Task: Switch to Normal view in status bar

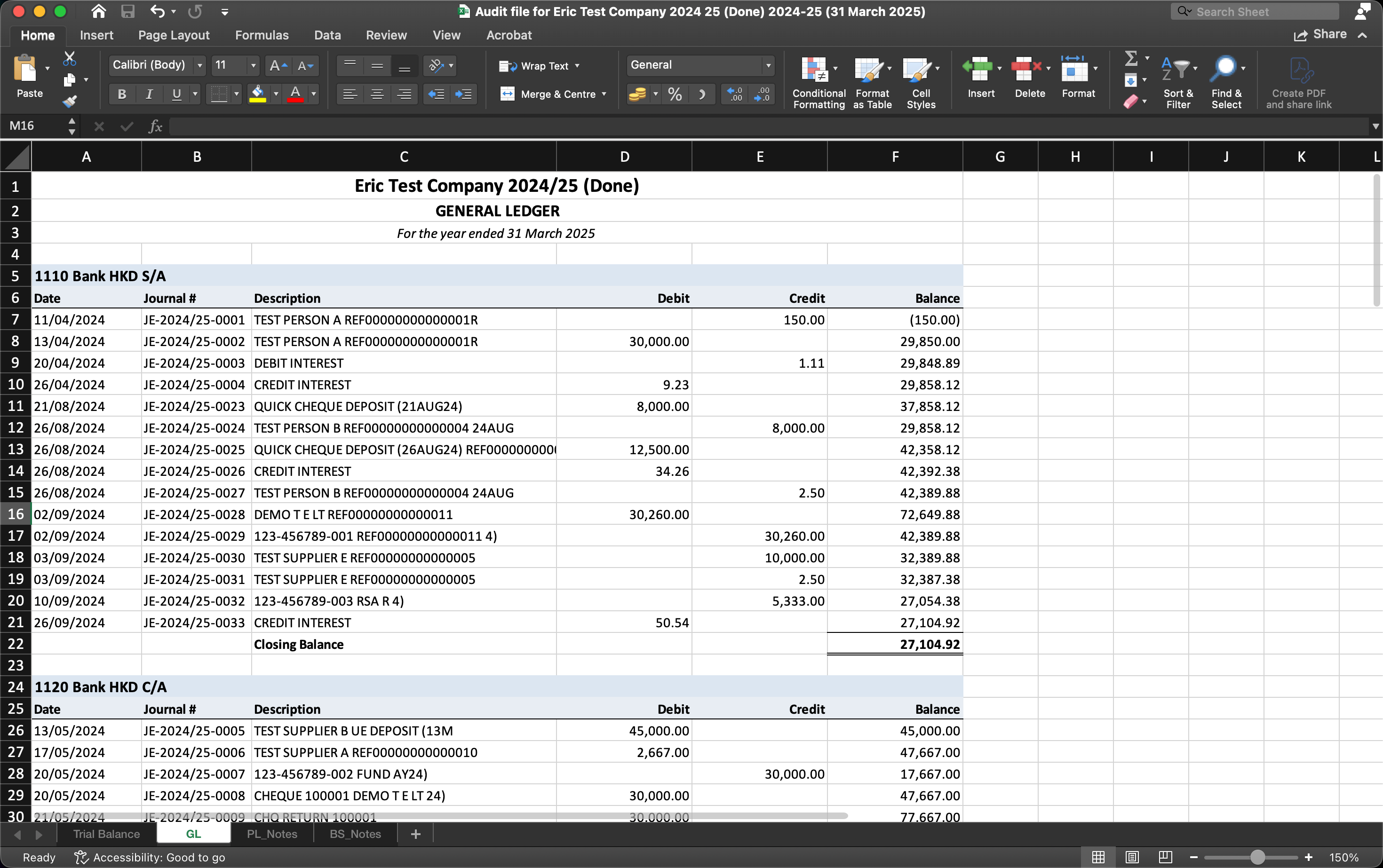Action: (1098, 857)
